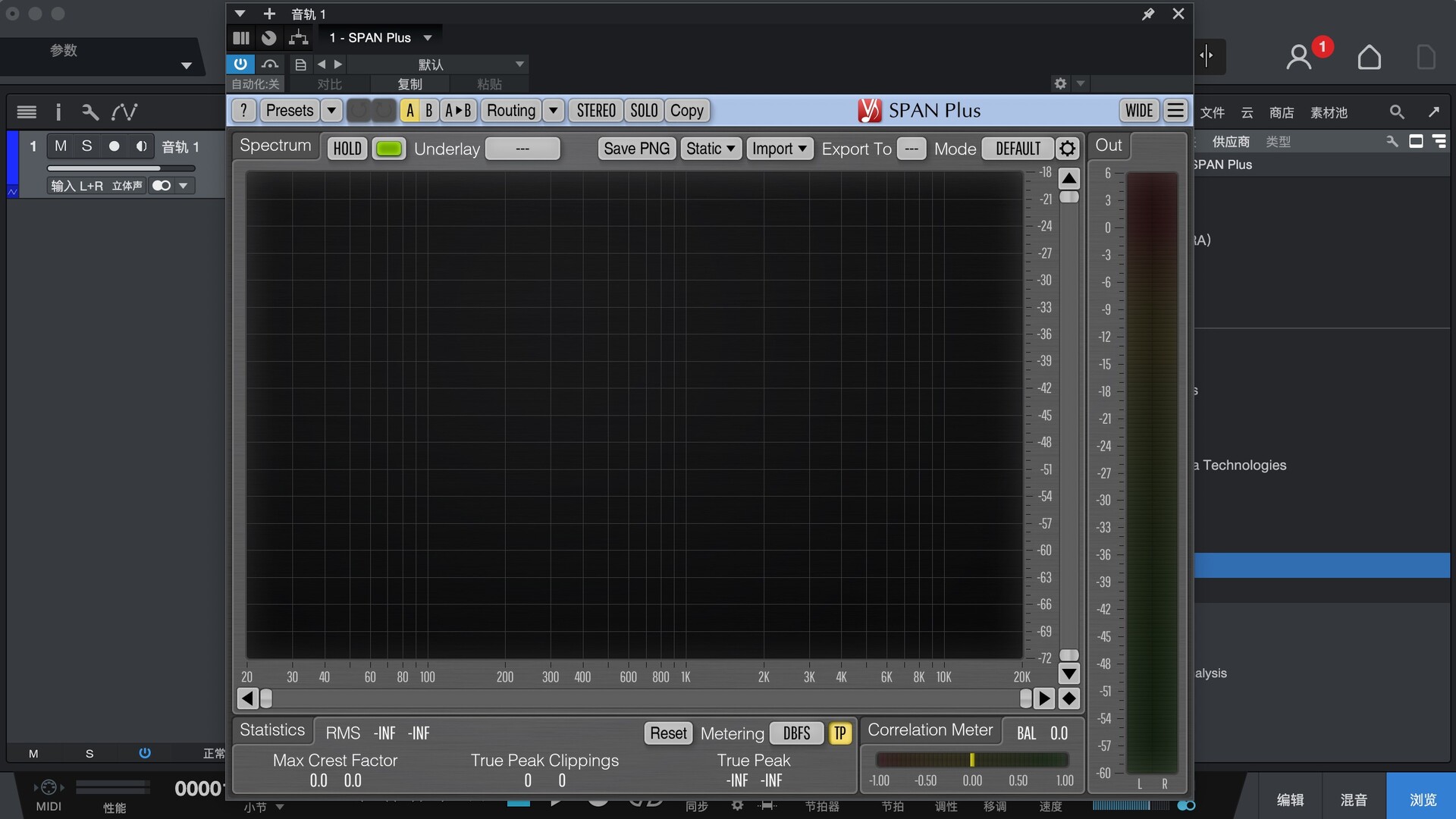The width and height of the screenshot is (1456, 819).
Task: Open the Static dropdown menu
Action: click(x=711, y=149)
